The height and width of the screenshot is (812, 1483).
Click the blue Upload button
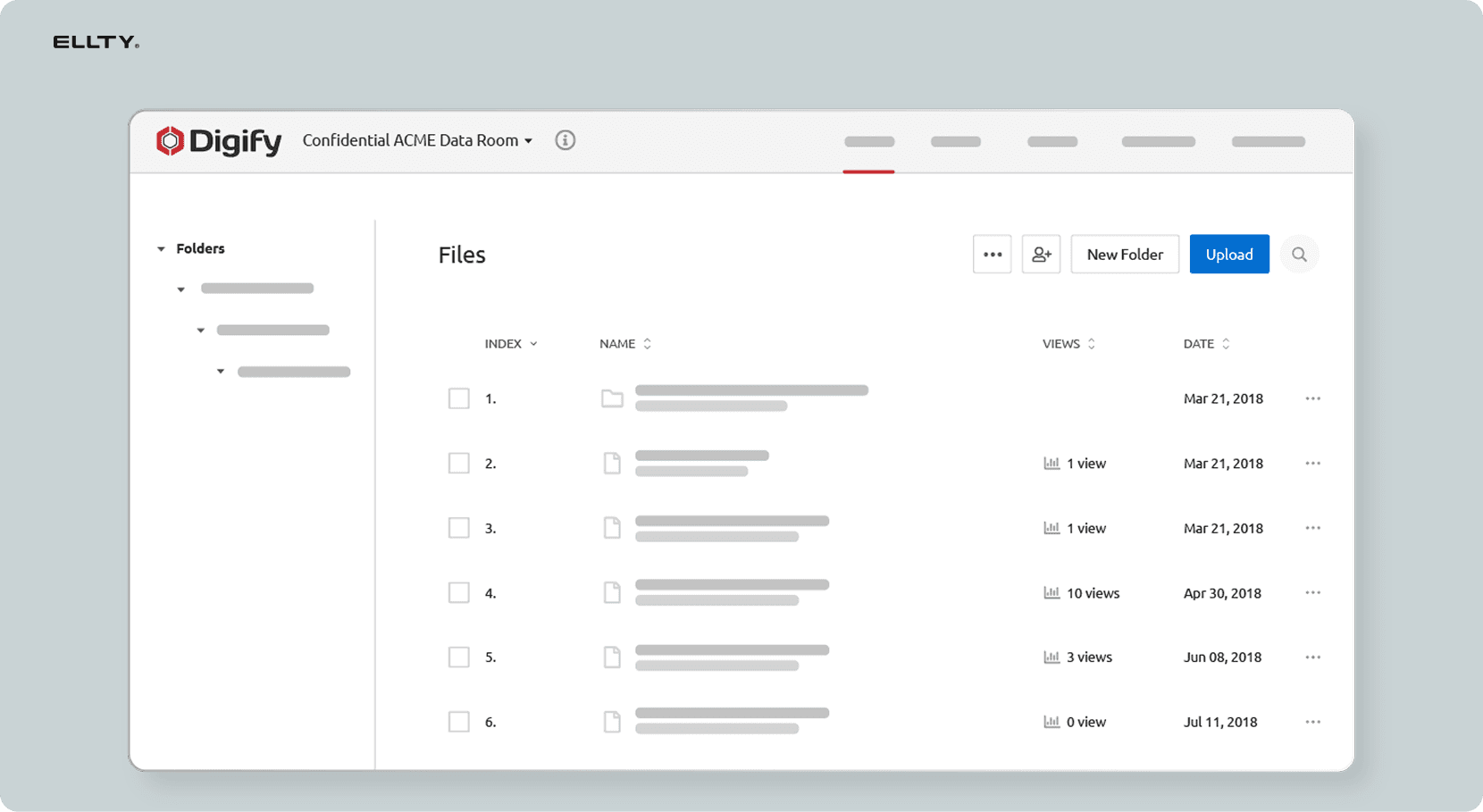coord(1228,255)
